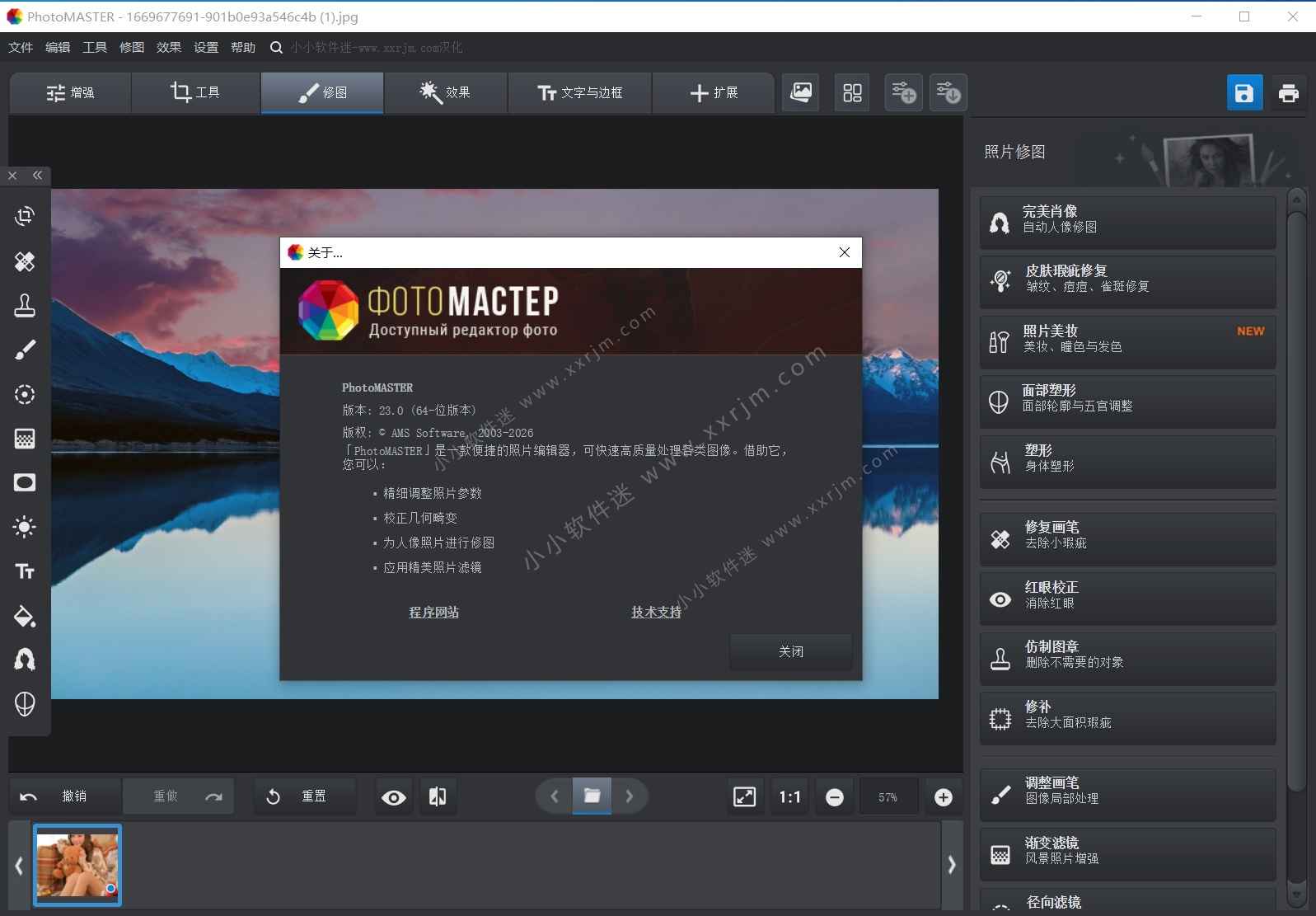Select the paint bucket fill tool
This screenshot has height=916, width=1316.
point(25,616)
